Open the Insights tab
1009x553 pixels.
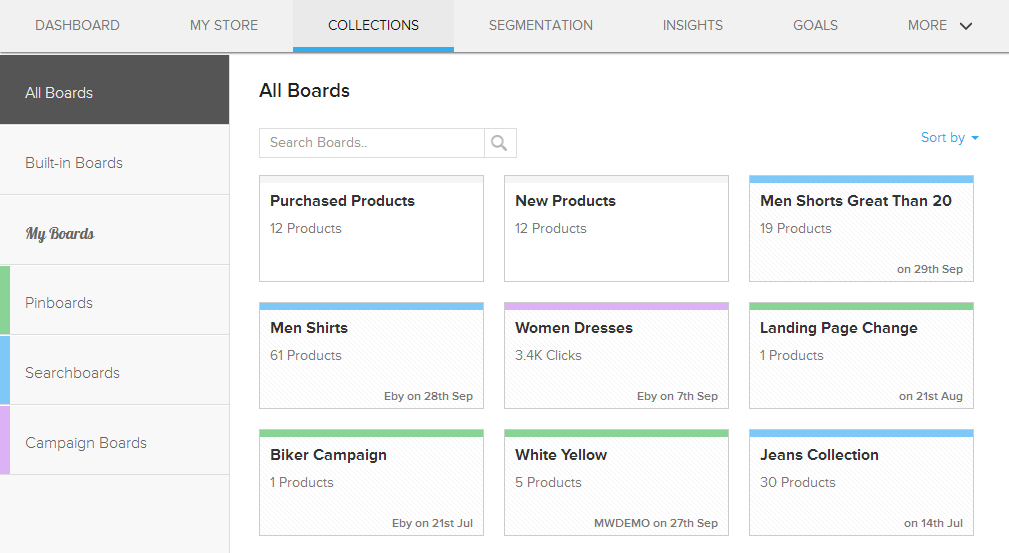(x=692, y=26)
